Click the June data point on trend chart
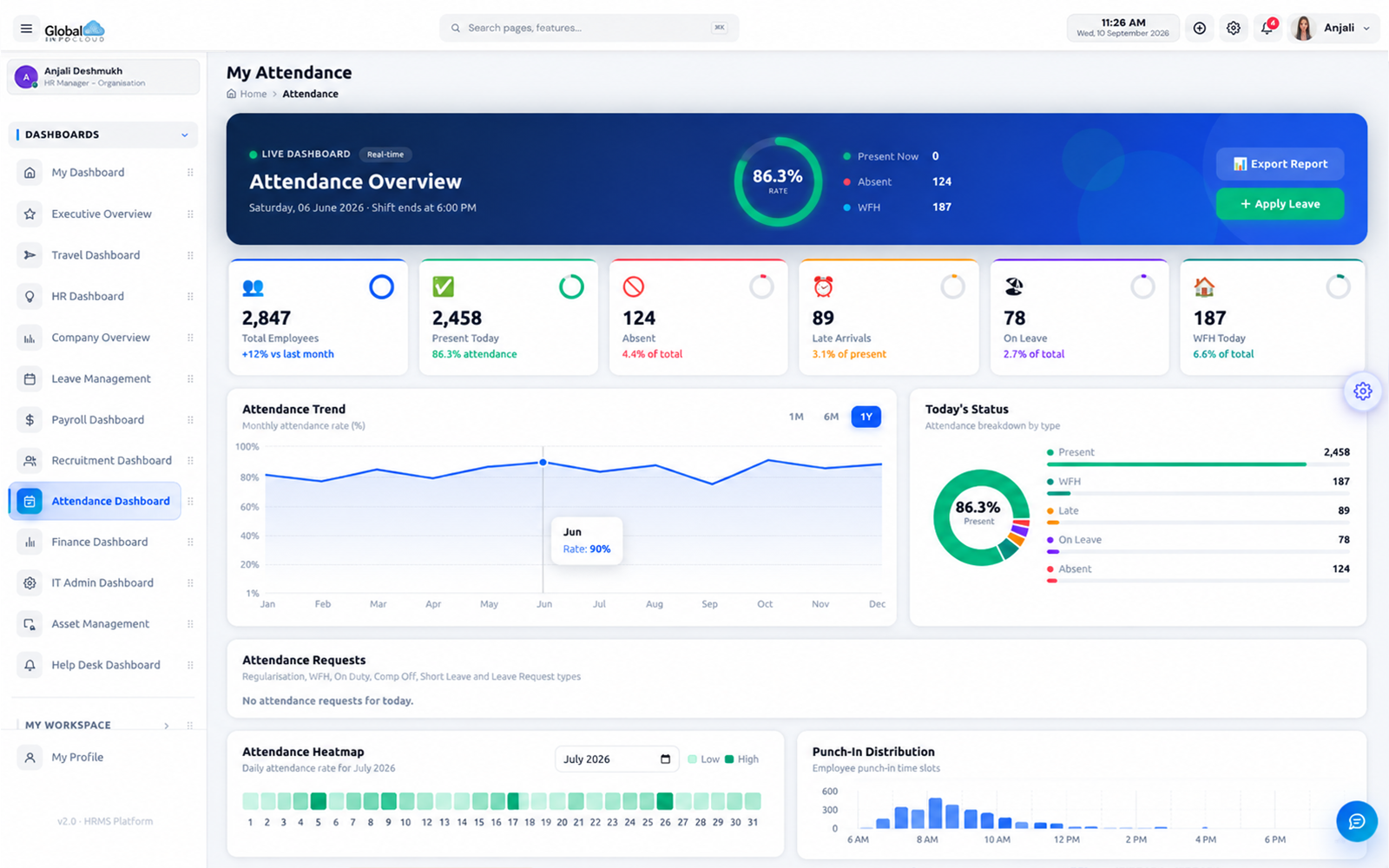 [x=543, y=463]
